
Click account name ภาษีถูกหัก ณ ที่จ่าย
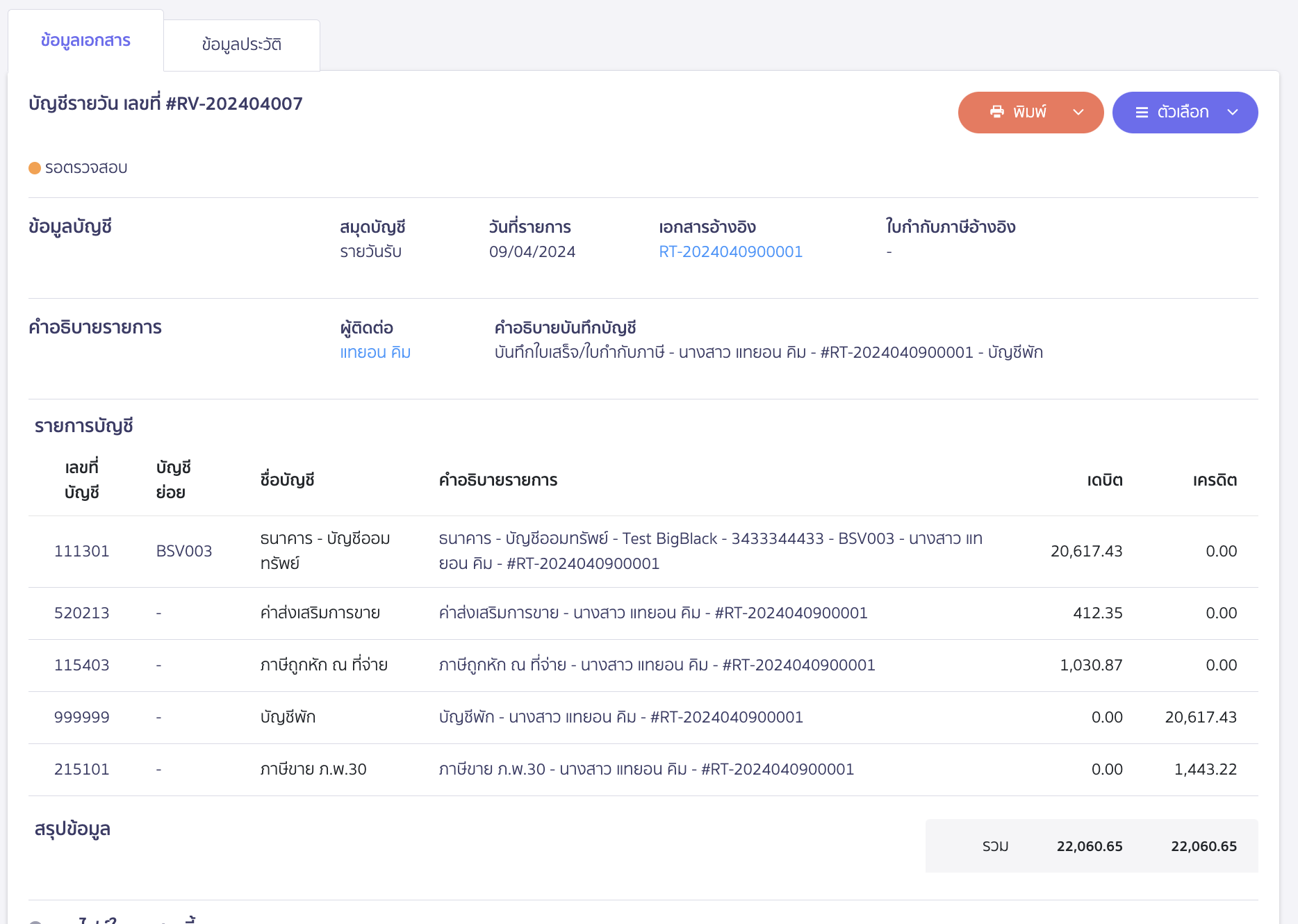[x=324, y=665]
